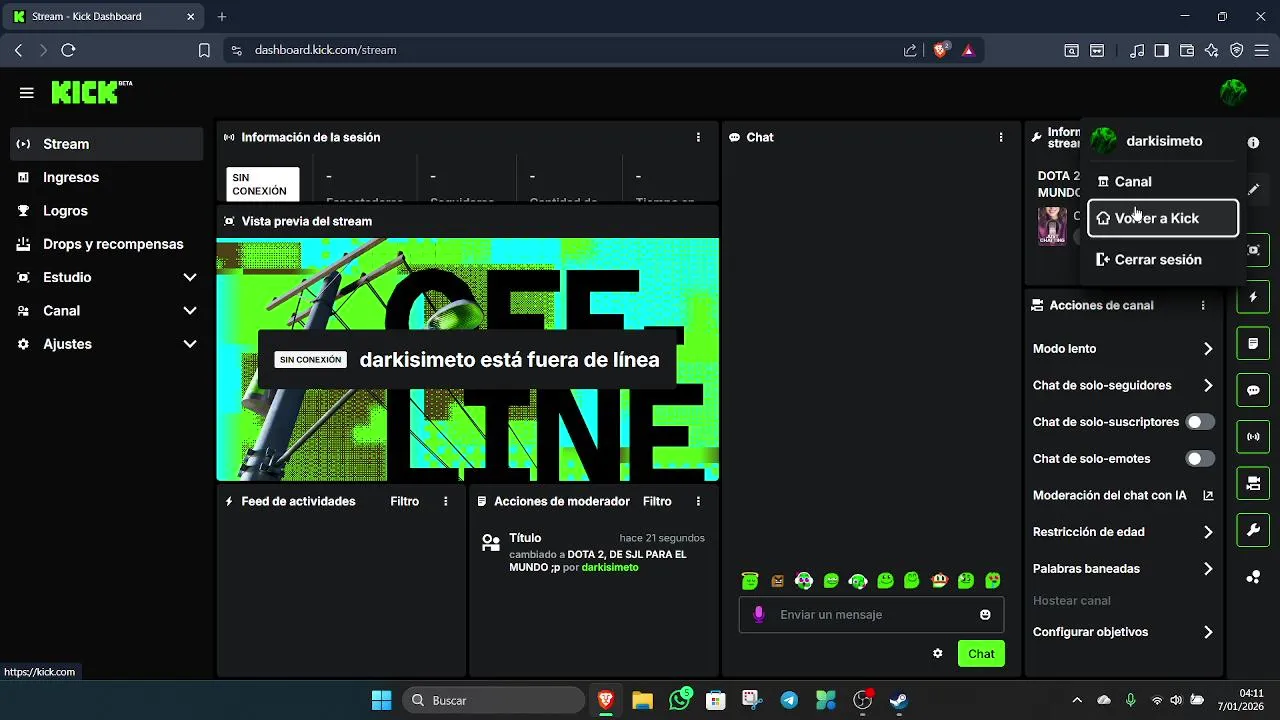Viewport: 1280px width, 720px height.
Task: Insert the brown angry block emote
Action: [x=777, y=580]
